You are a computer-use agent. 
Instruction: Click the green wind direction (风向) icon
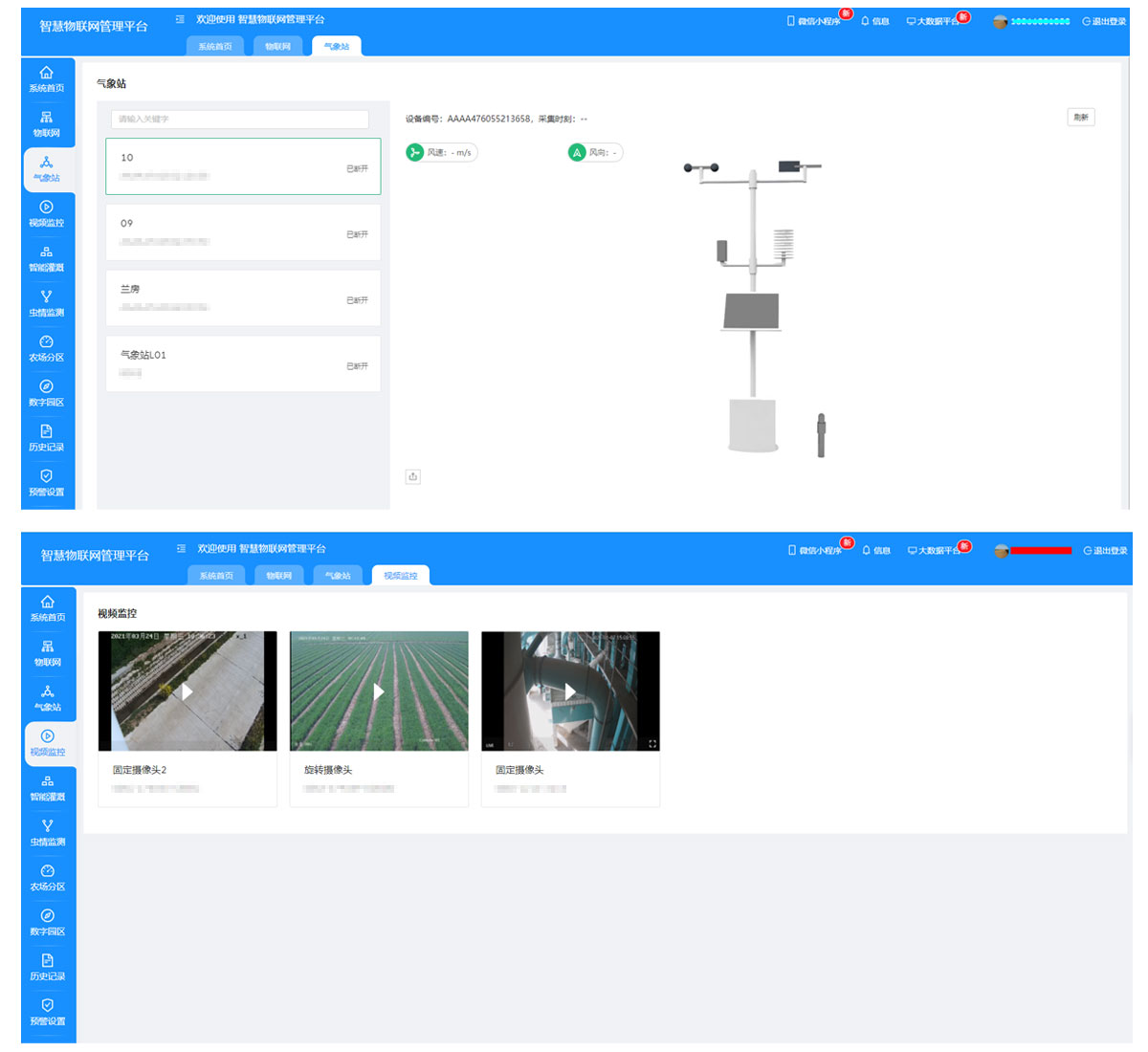[577, 152]
